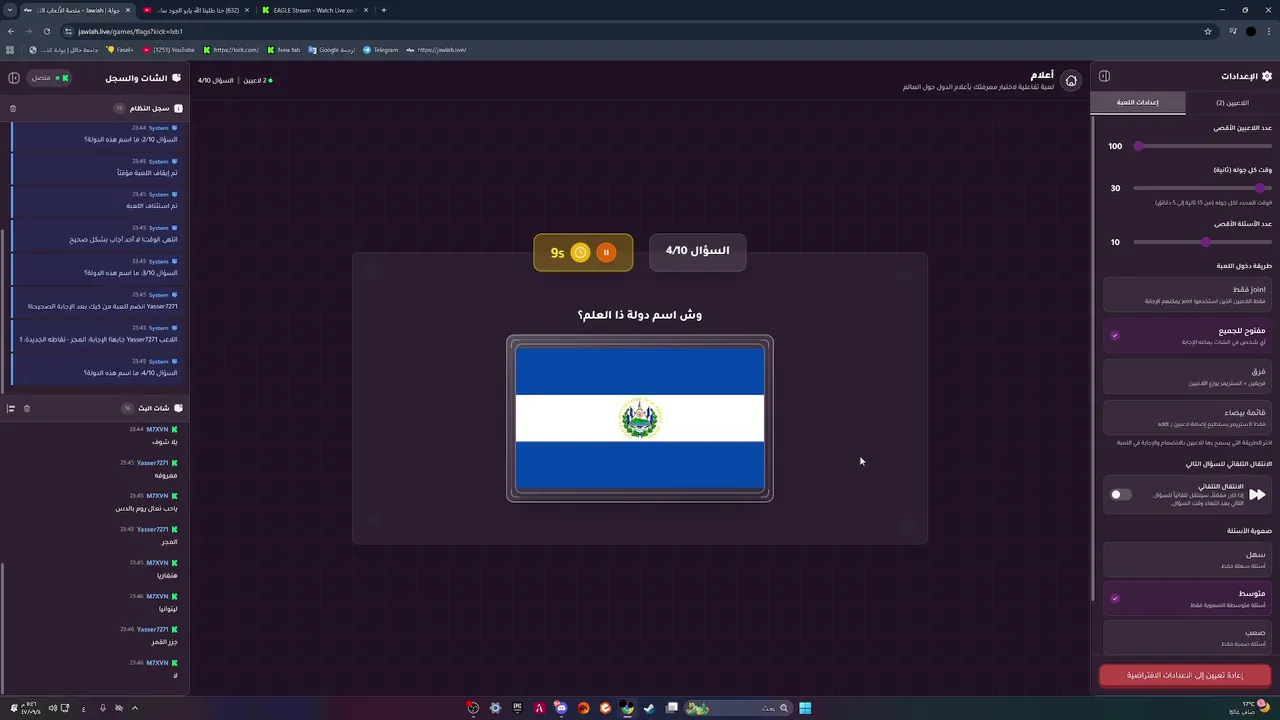Open the Fasel+ bookmark
This screenshot has width=1280, height=720.
point(120,50)
